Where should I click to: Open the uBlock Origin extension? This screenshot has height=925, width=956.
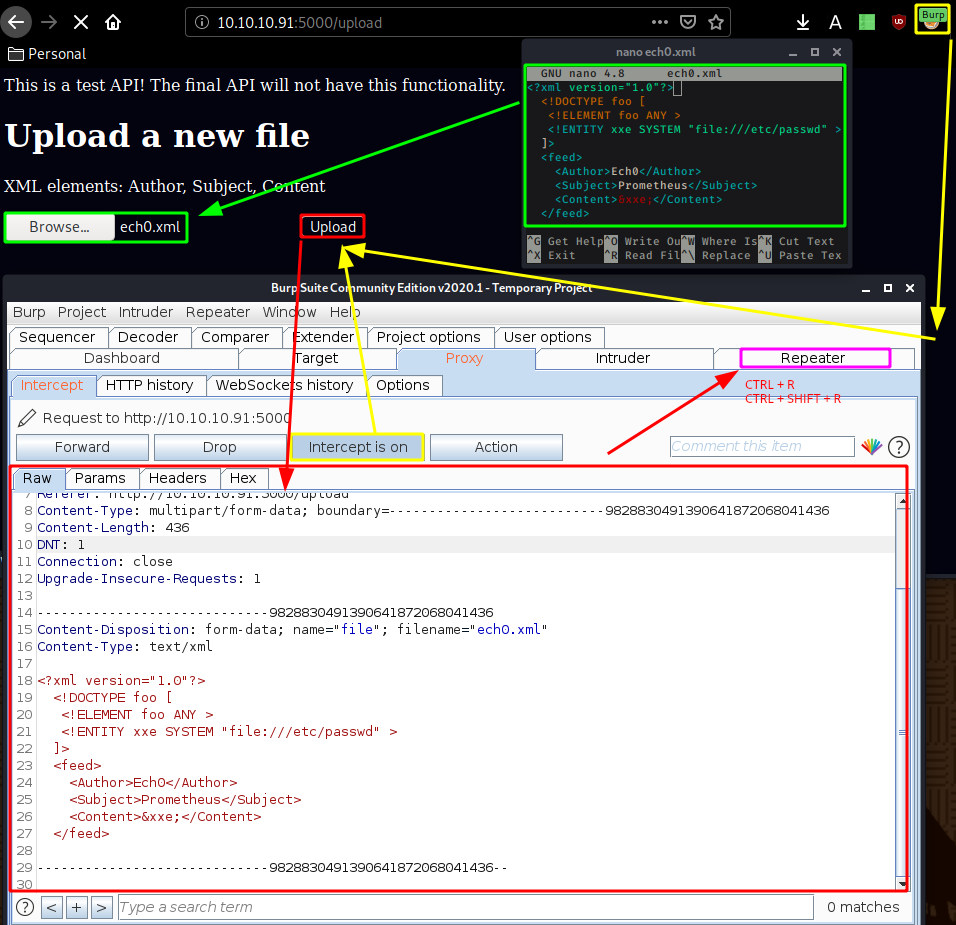(x=899, y=23)
